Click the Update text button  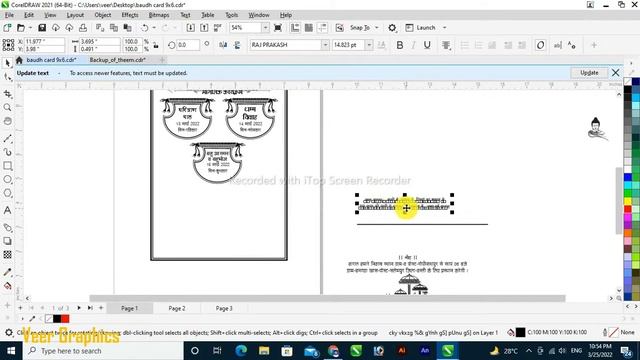(589, 73)
